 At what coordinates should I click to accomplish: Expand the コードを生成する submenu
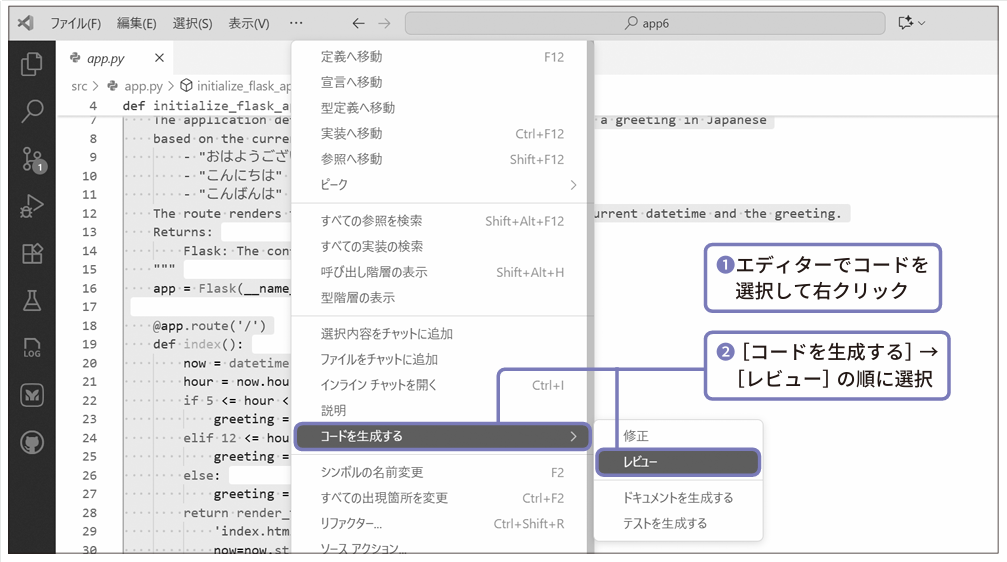[x=442, y=437]
